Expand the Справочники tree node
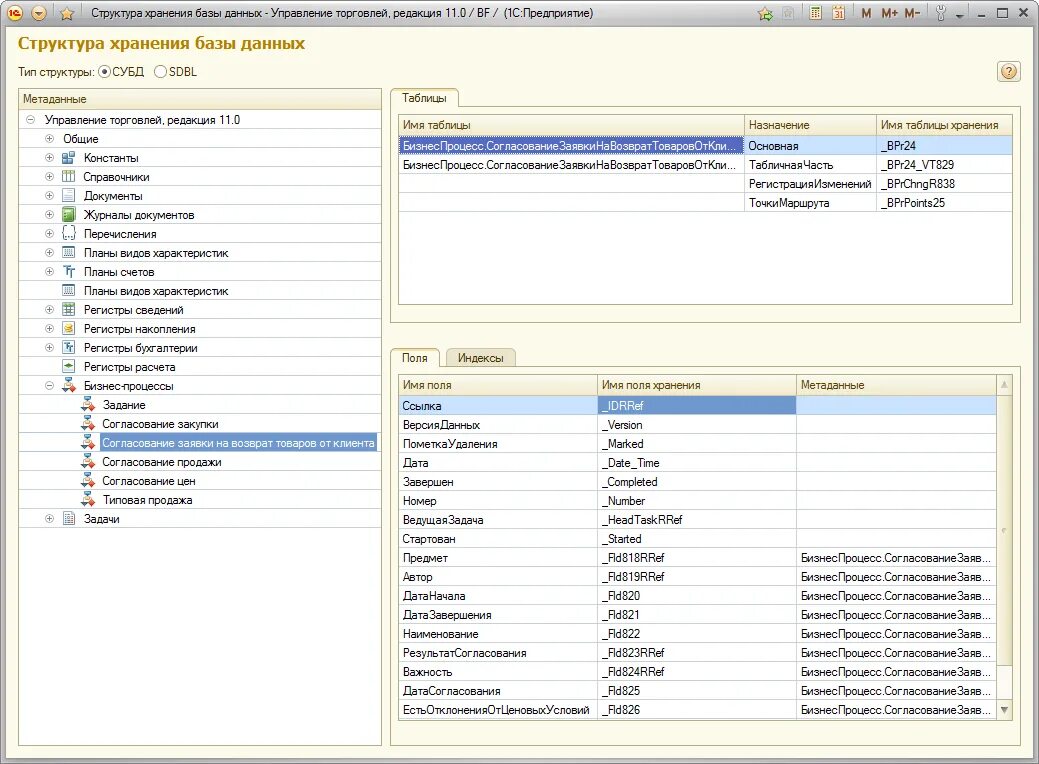This screenshot has height=764, width=1039. [49, 177]
